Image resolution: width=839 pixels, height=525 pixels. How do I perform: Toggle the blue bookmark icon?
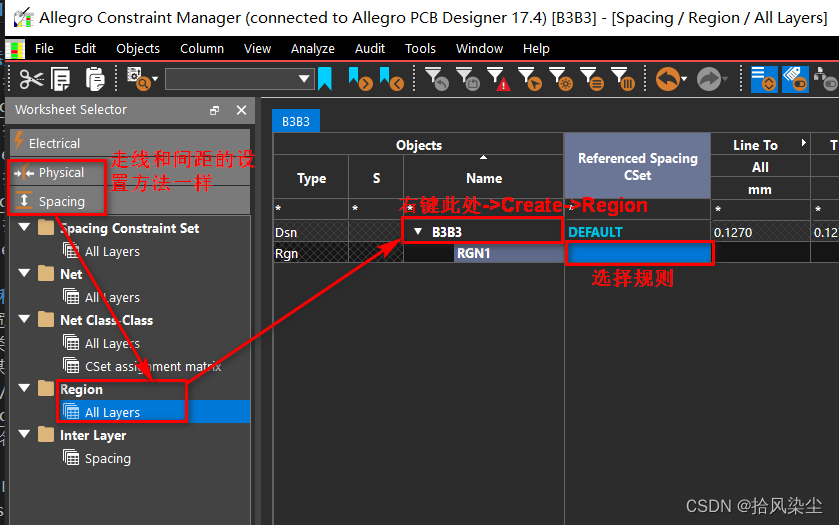click(x=325, y=79)
